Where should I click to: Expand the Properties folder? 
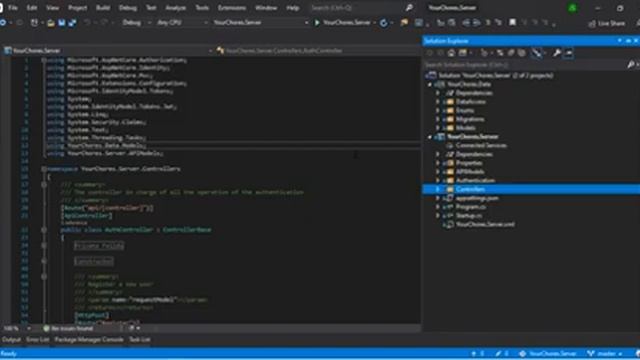[x=438, y=163]
